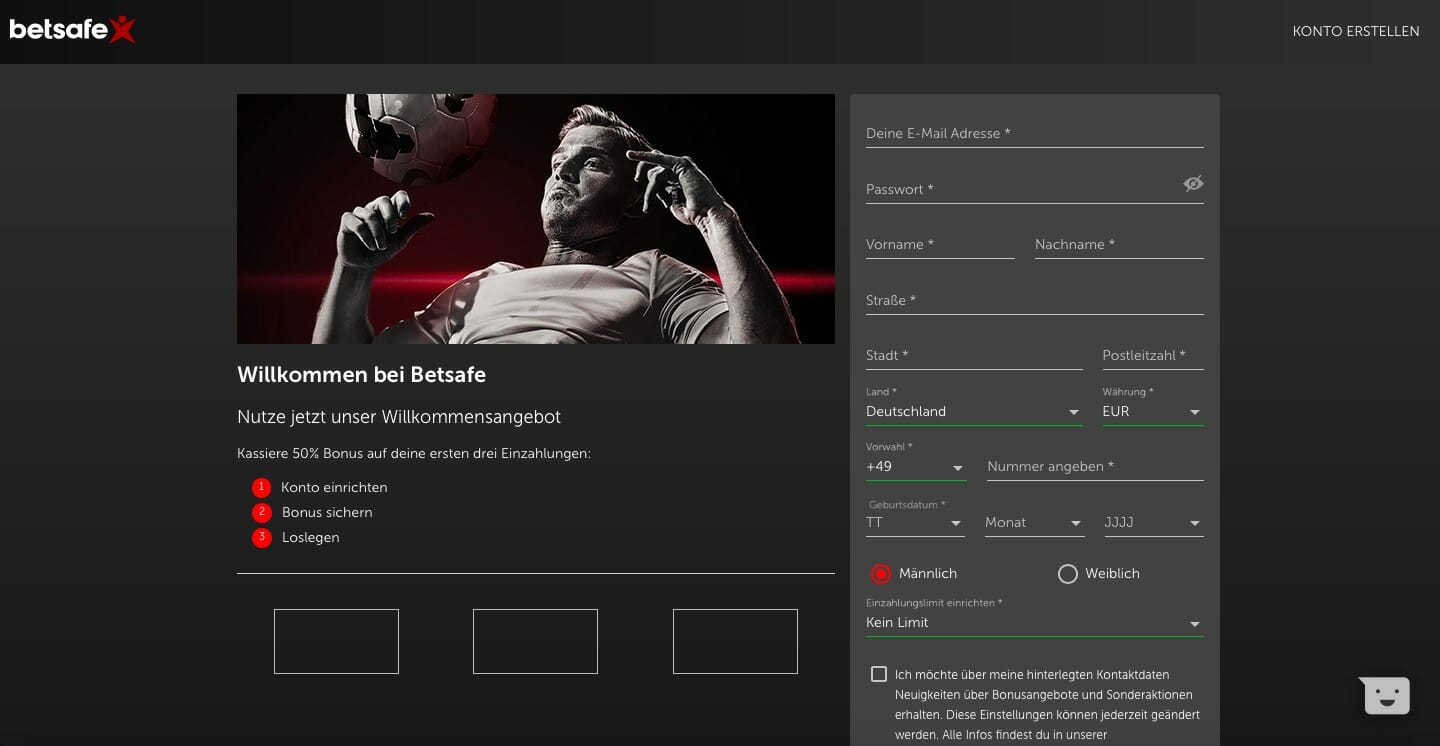This screenshot has height=746, width=1440.
Task: Select the Weiblich radio button
Action: [x=1068, y=574]
